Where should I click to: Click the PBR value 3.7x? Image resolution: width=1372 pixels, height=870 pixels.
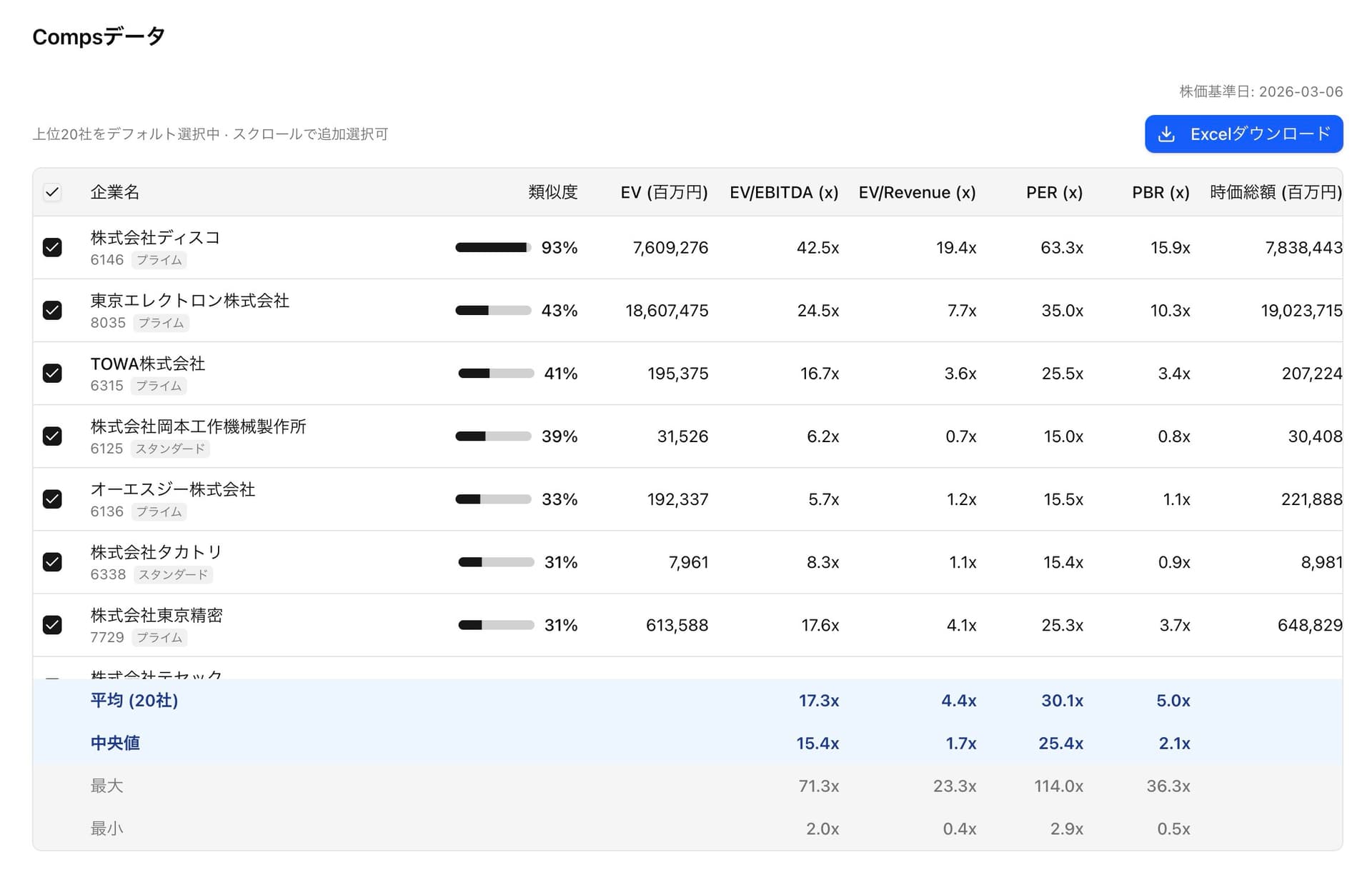click(1175, 625)
